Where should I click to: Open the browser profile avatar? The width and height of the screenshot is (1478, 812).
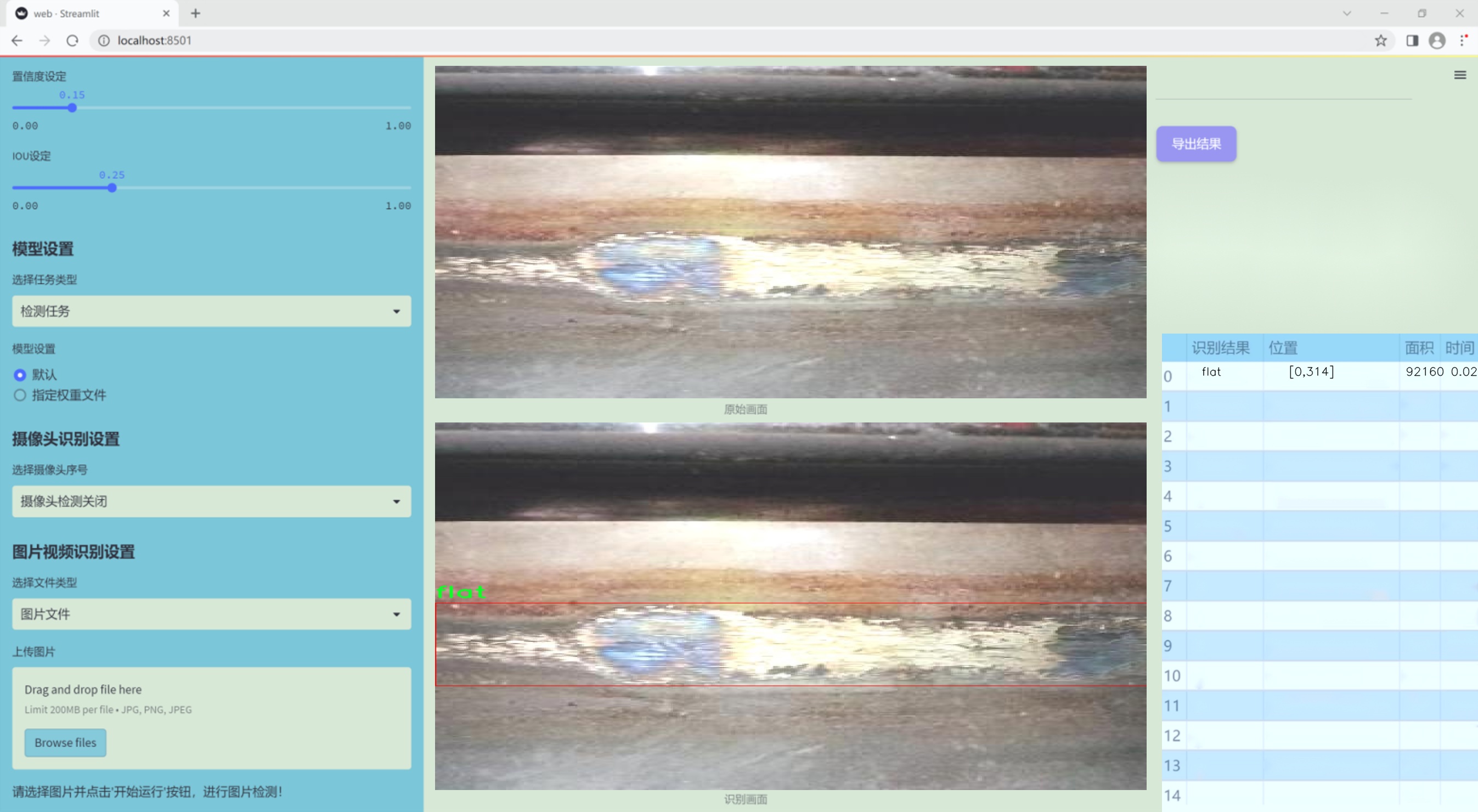click(1437, 41)
